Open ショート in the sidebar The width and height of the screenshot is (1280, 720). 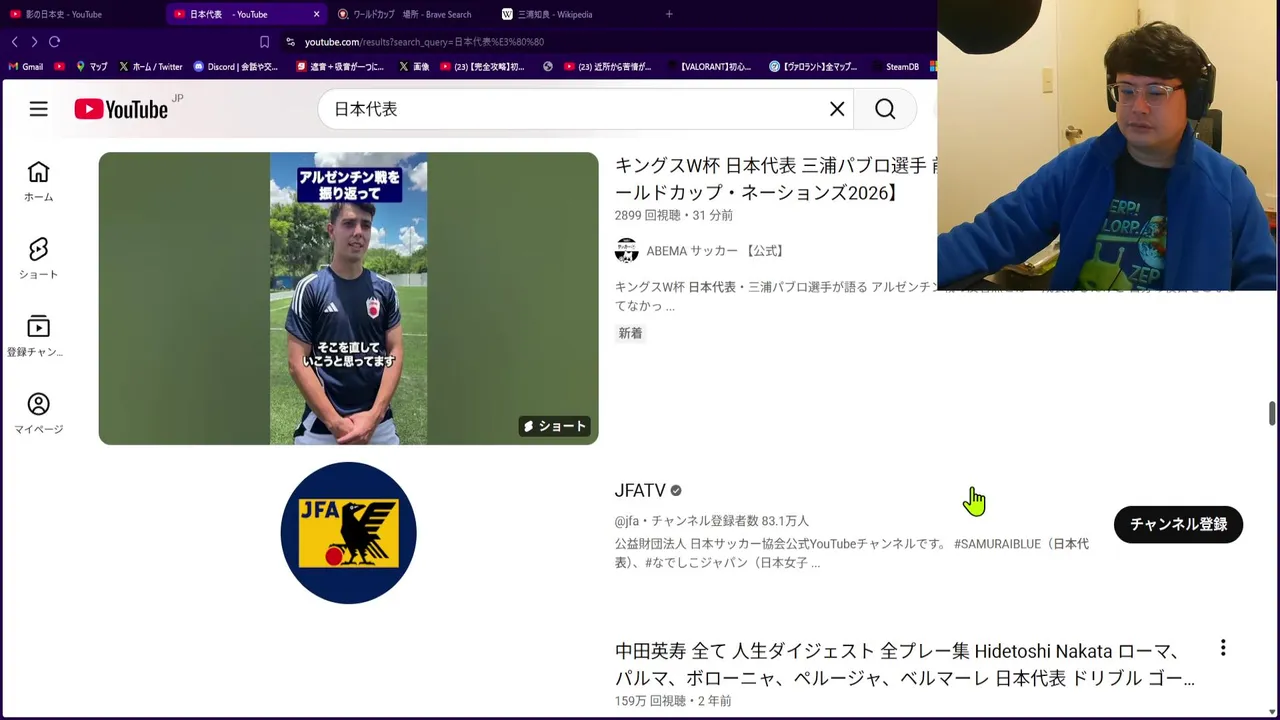pos(38,259)
